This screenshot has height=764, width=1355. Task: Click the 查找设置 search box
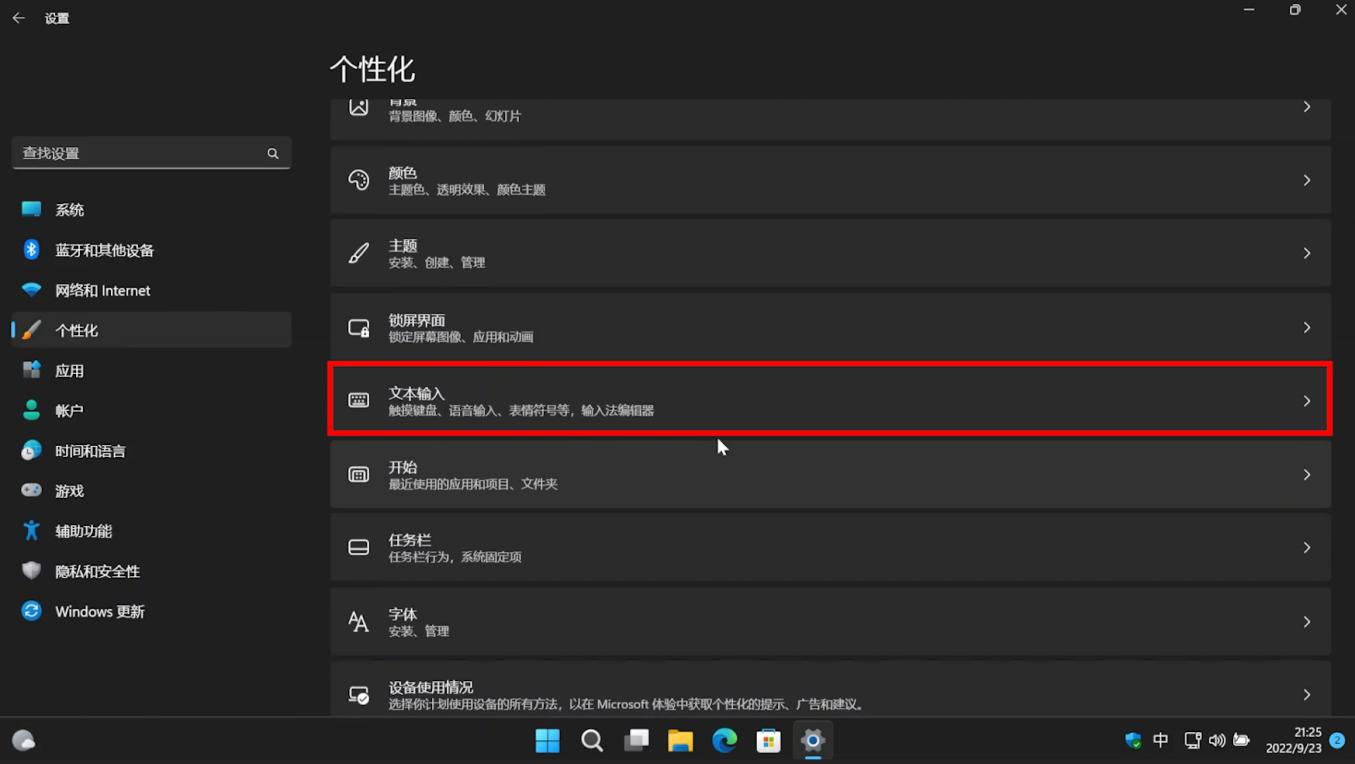click(x=151, y=153)
